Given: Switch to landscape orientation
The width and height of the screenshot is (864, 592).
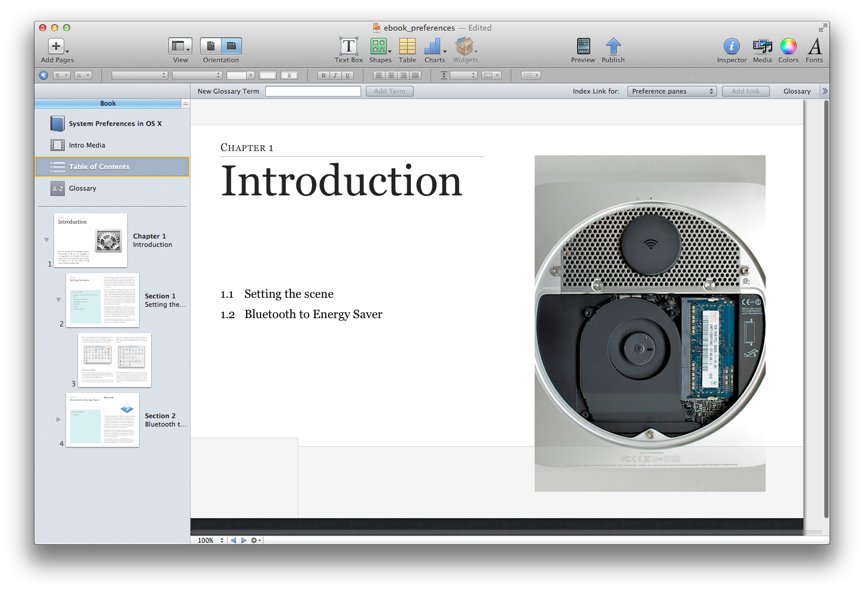Looking at the screenshot, I should click(x=231, y=46).
